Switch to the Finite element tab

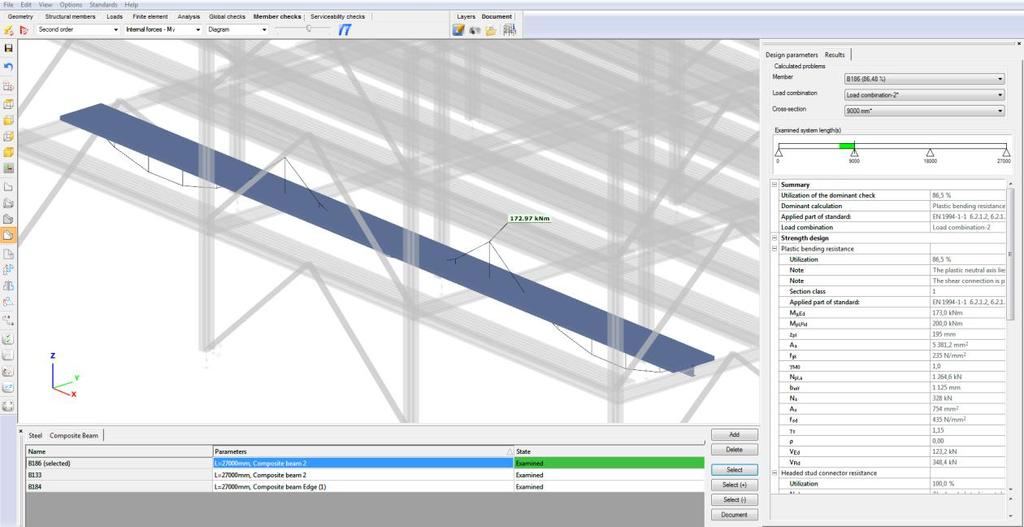tap(150, 16)
